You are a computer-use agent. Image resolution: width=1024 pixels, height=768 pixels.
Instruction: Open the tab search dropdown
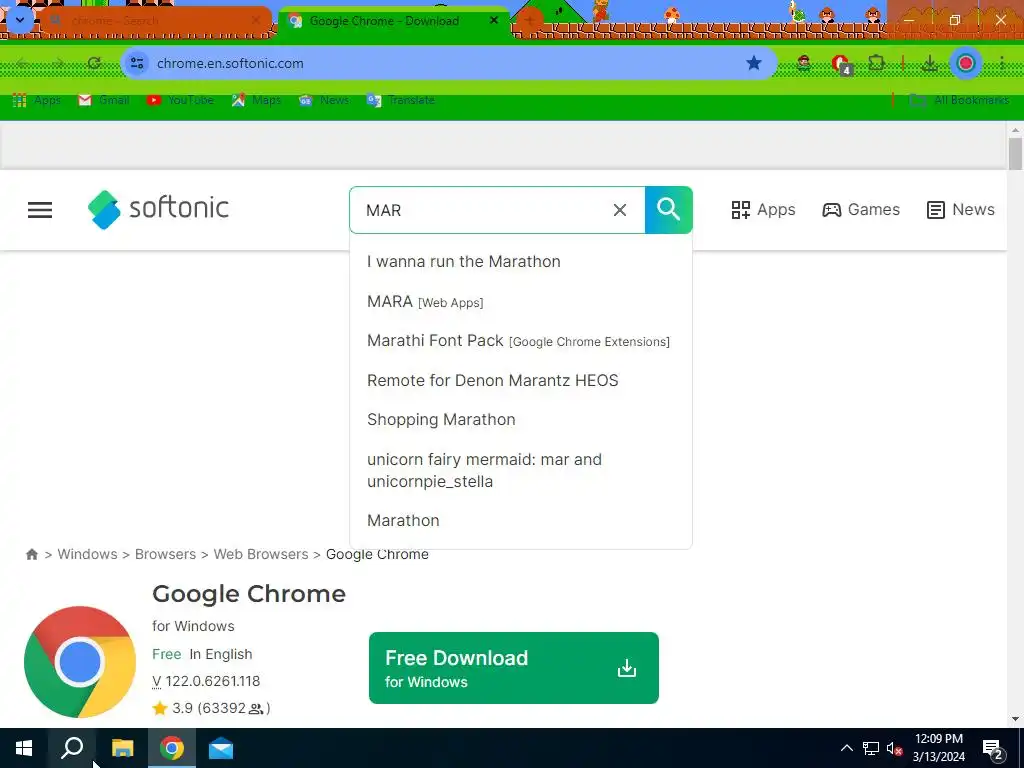coord(20,20)
